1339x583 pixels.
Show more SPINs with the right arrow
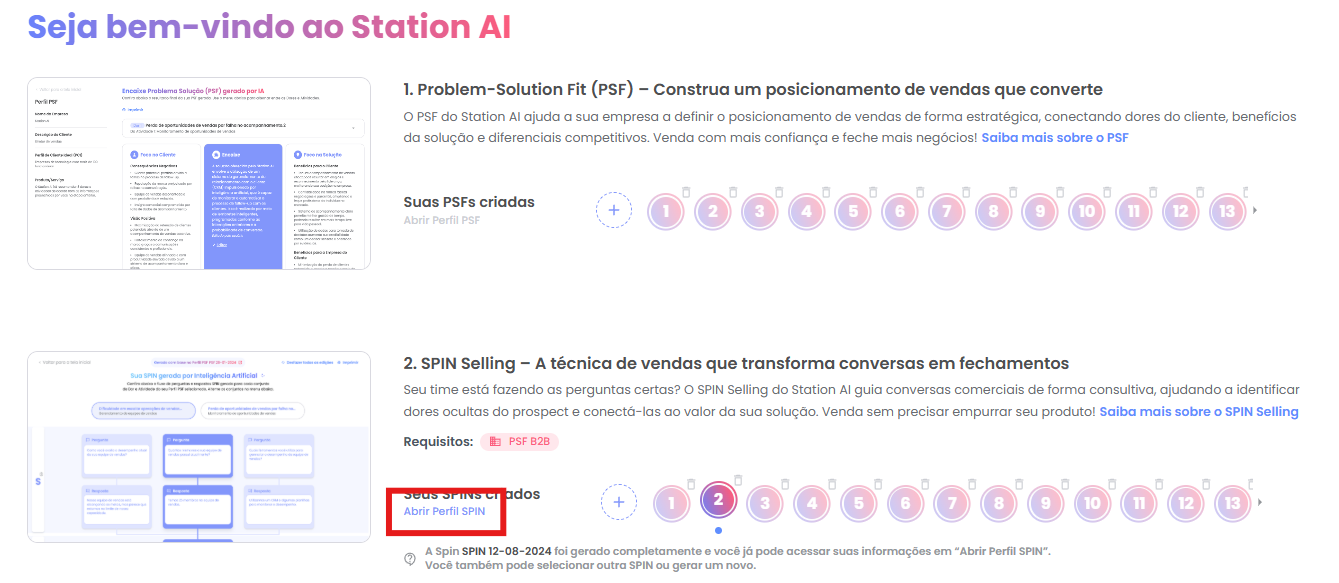(1259, 502)
